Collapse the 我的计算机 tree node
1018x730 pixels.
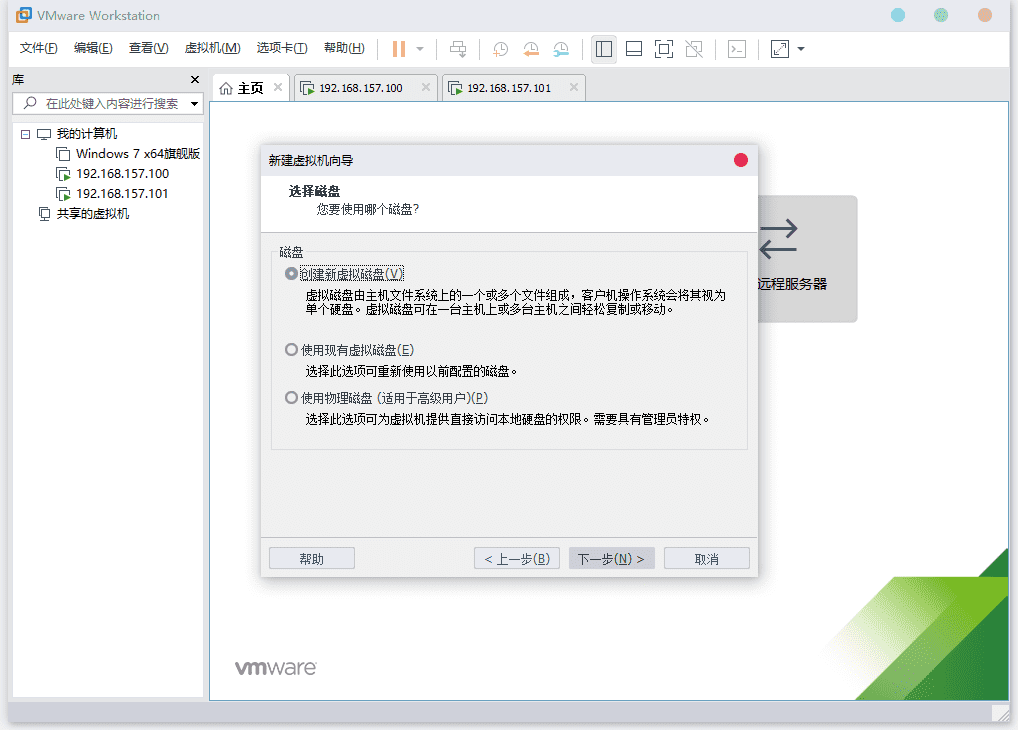[25, 134]
